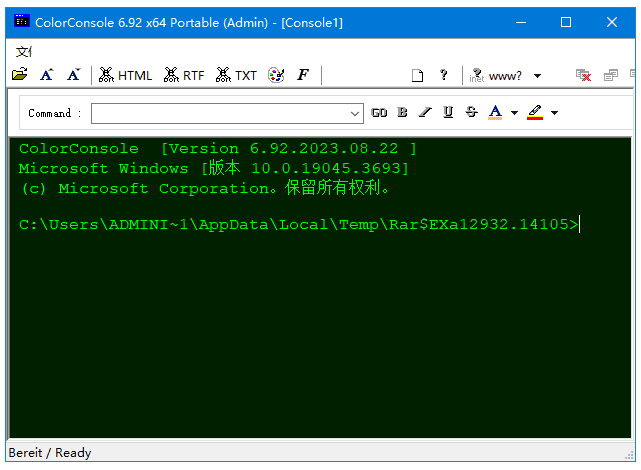Export console output as TXT

pos(237,75)
